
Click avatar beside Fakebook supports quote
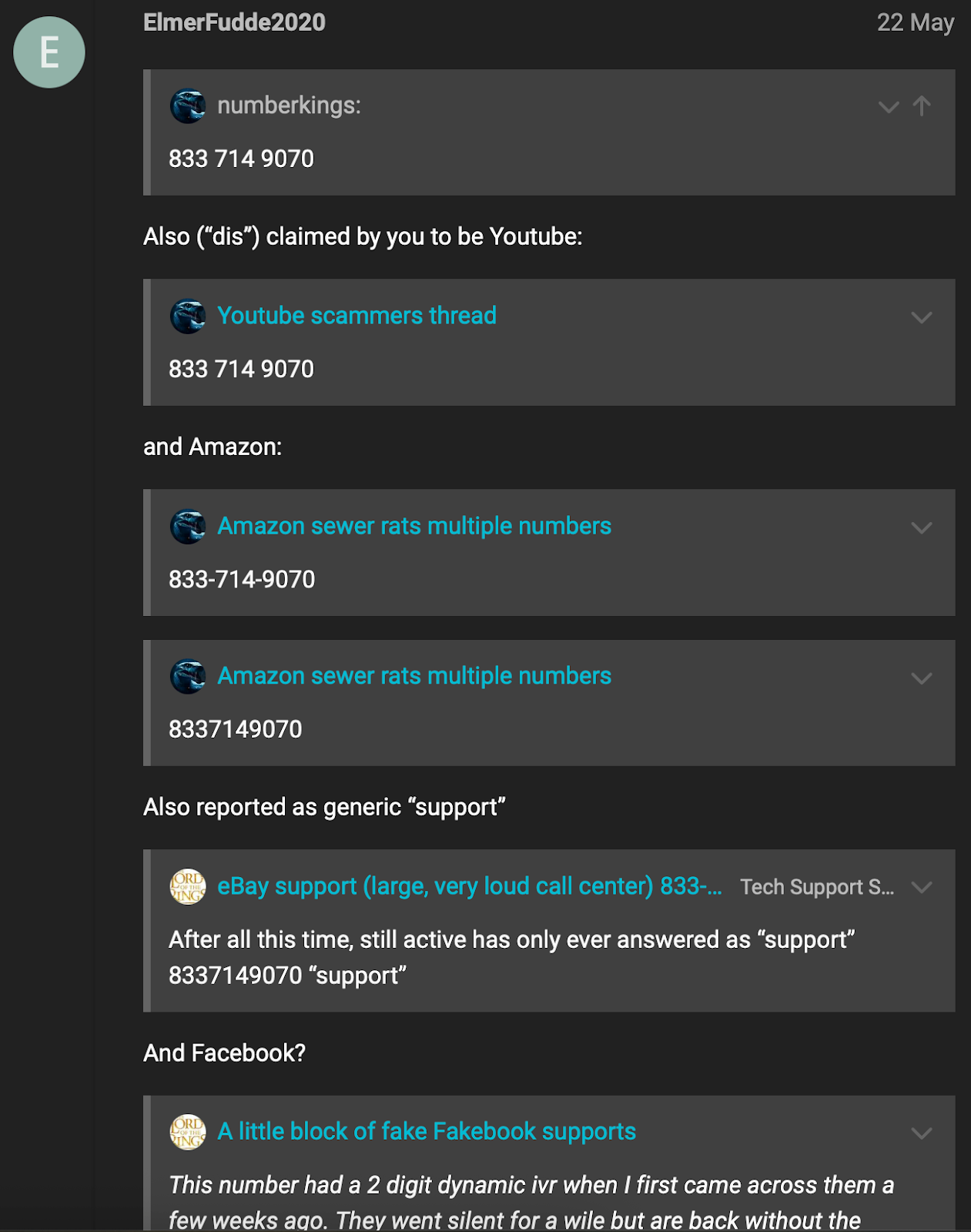click(x=188, y=1132)
